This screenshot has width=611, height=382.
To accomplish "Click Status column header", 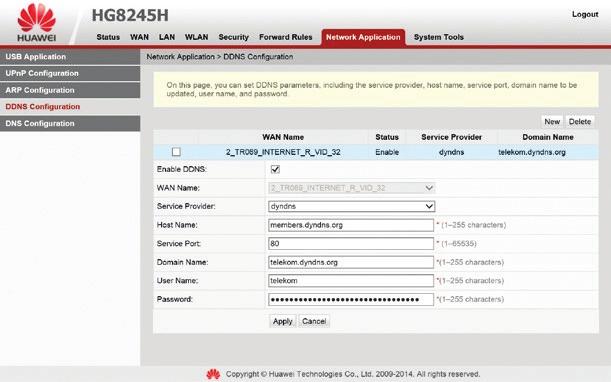I will coord(387,137).
